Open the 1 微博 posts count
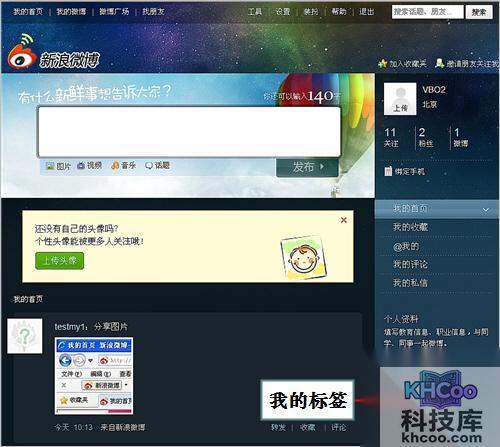The height and width of the screenshot is (447, 500). [461, 137]
